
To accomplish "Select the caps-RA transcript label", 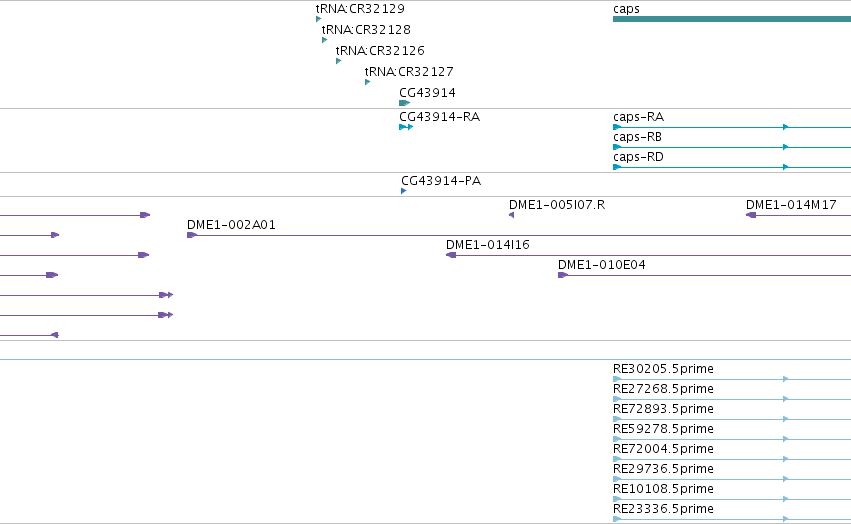I will pos(638,117).
